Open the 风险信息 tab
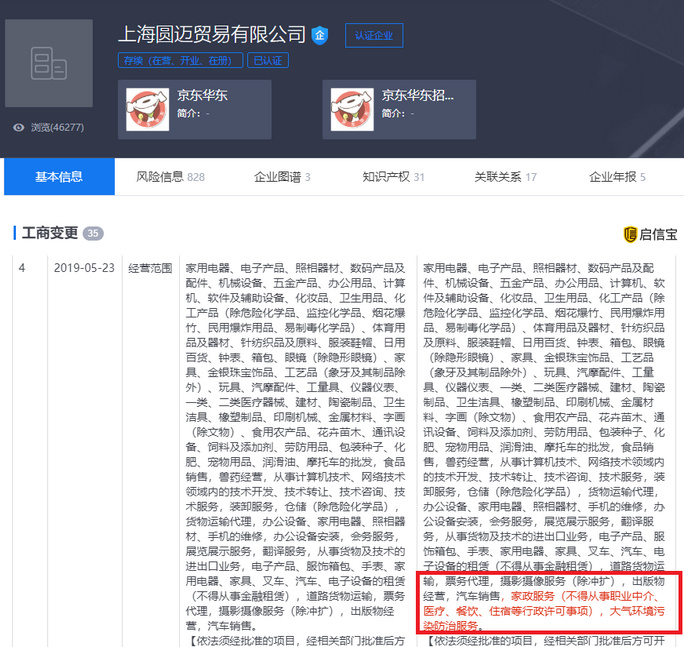690x647 pixels. click(x=170, y=177)
